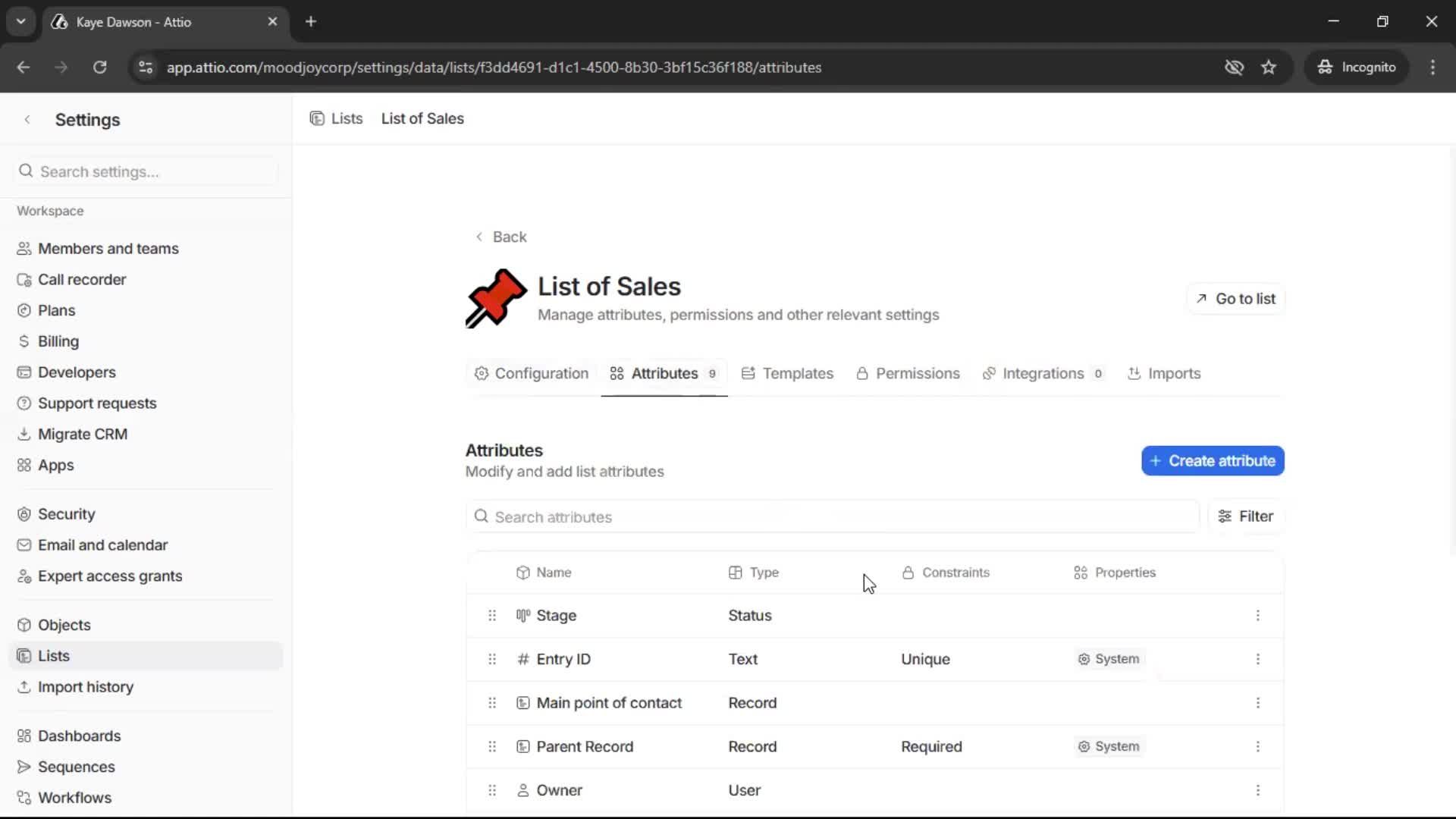Open Workflows from the sidebar
The image size is (1456, 819).
[x=74, y=797]
